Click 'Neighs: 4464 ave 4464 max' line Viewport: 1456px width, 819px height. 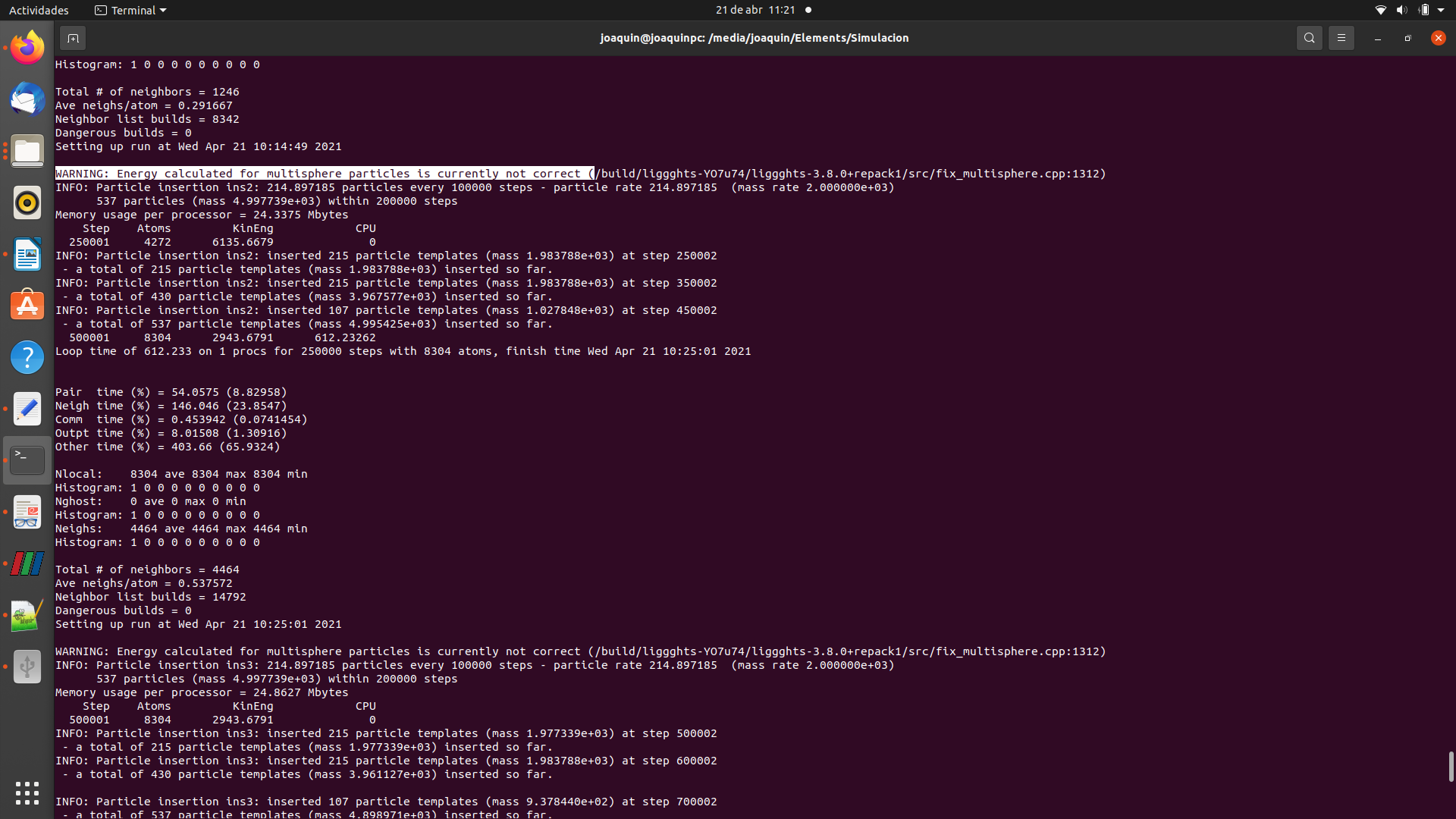(181, 529)
